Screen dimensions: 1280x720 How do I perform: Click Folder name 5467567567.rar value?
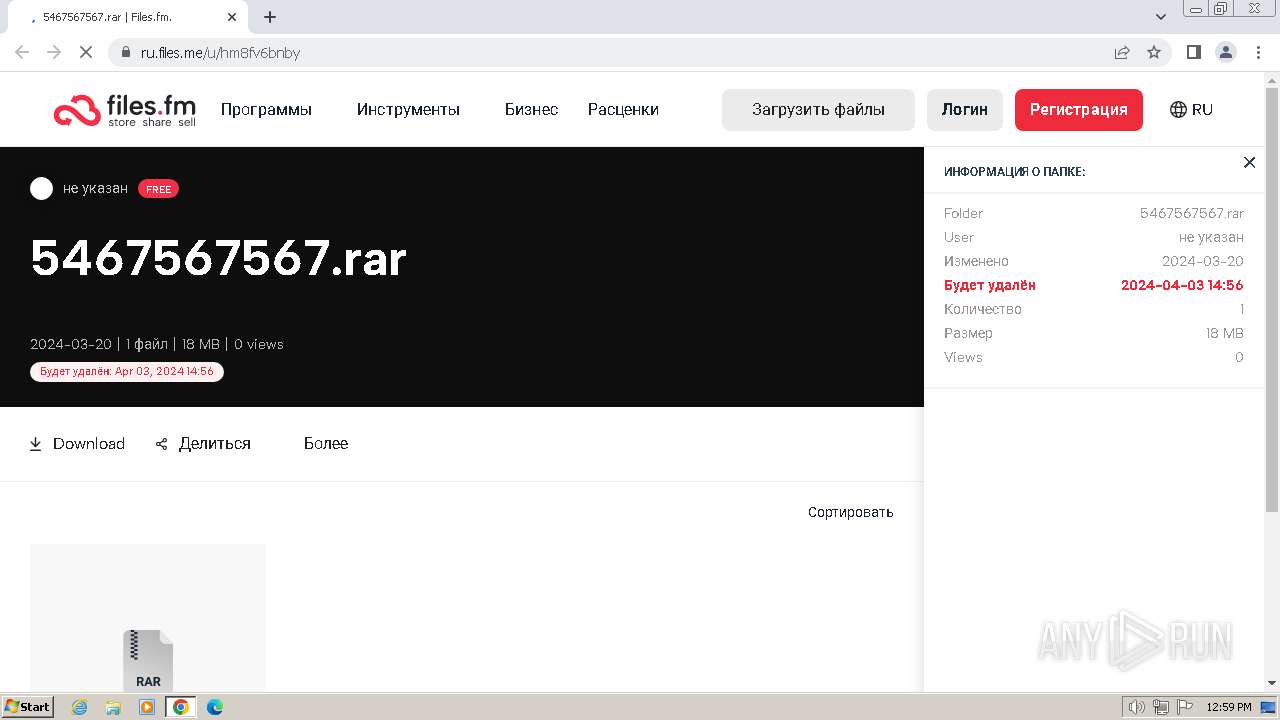tap(1192, 213)
